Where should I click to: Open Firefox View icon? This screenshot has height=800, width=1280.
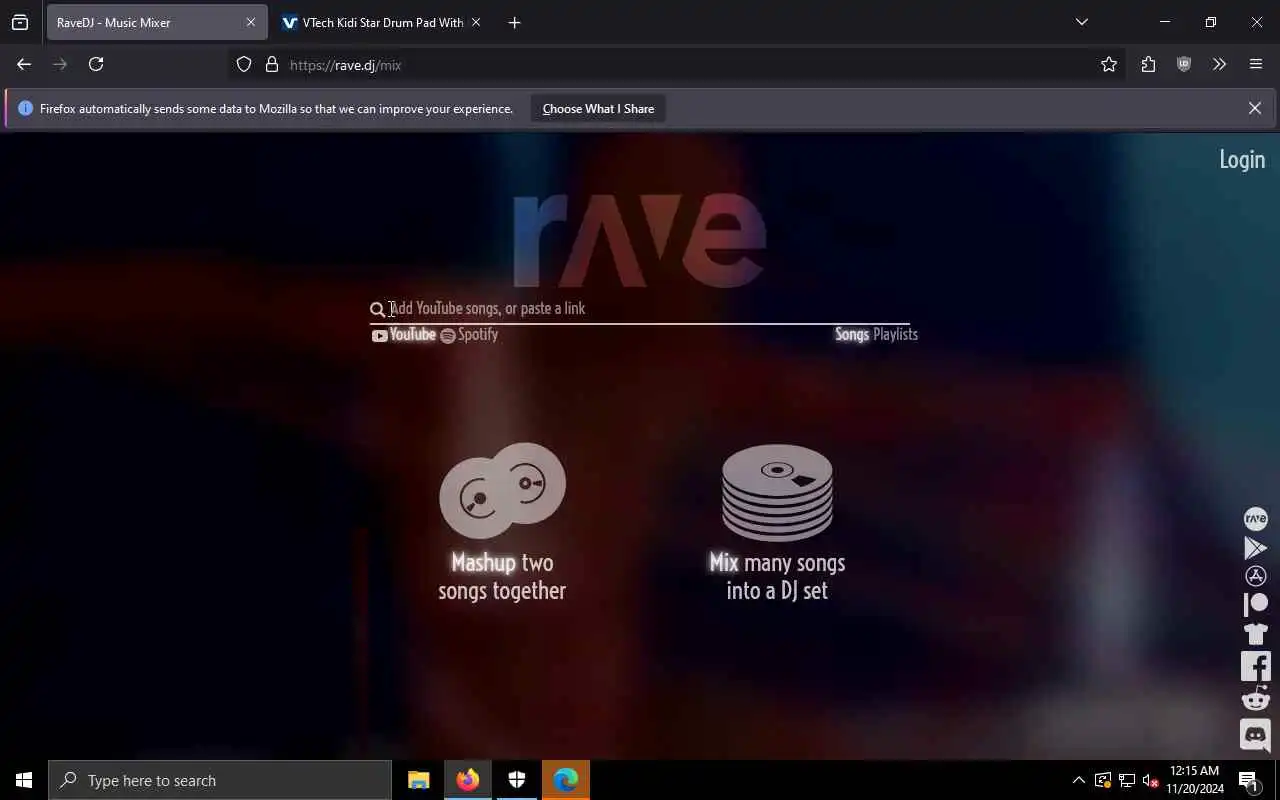click(20, 22)
